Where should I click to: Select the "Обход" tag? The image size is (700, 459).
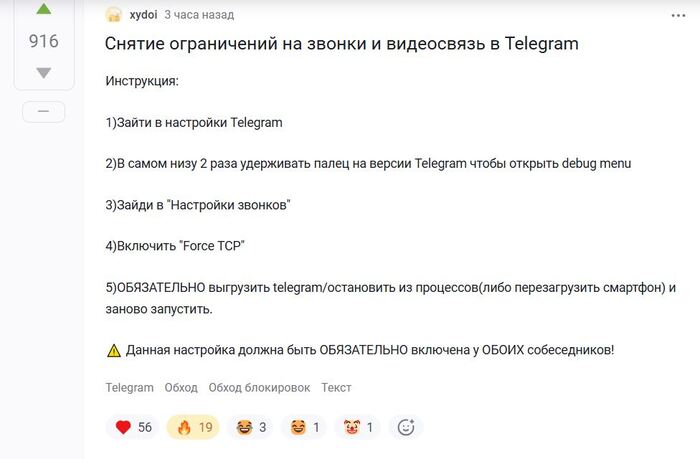[x=181, y=387]
